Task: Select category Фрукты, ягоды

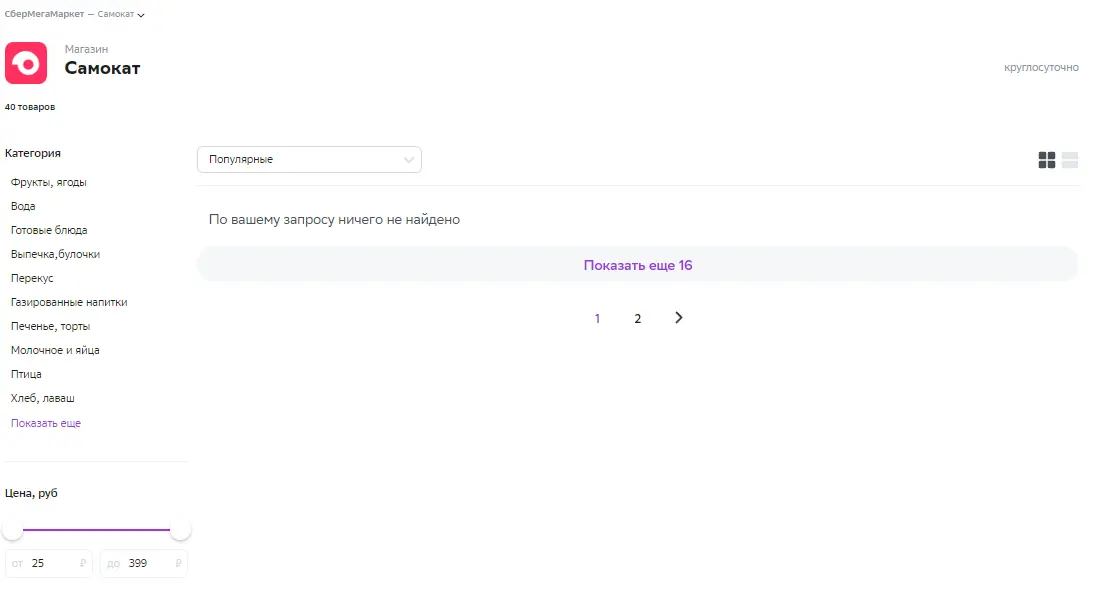Action: pos(49,182)
